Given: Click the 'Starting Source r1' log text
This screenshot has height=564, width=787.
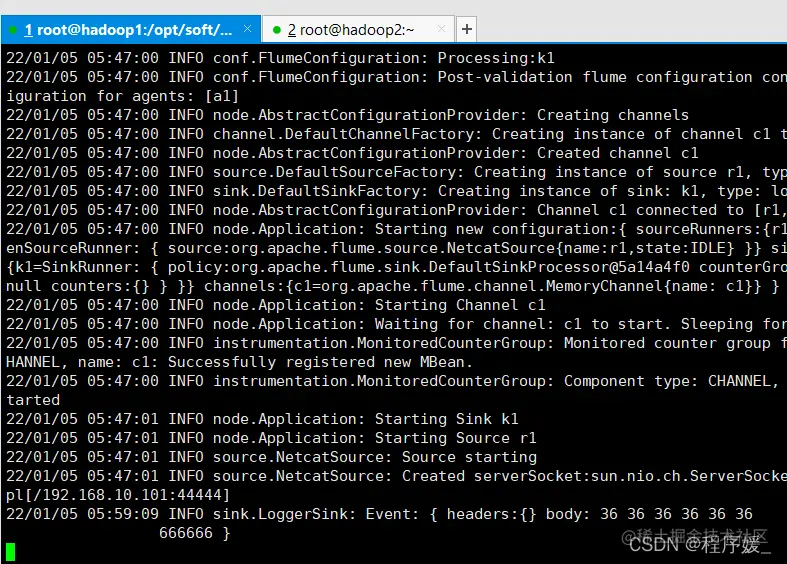Looking at the screenshot, I should pyautogui.click(x=456, y=439).
